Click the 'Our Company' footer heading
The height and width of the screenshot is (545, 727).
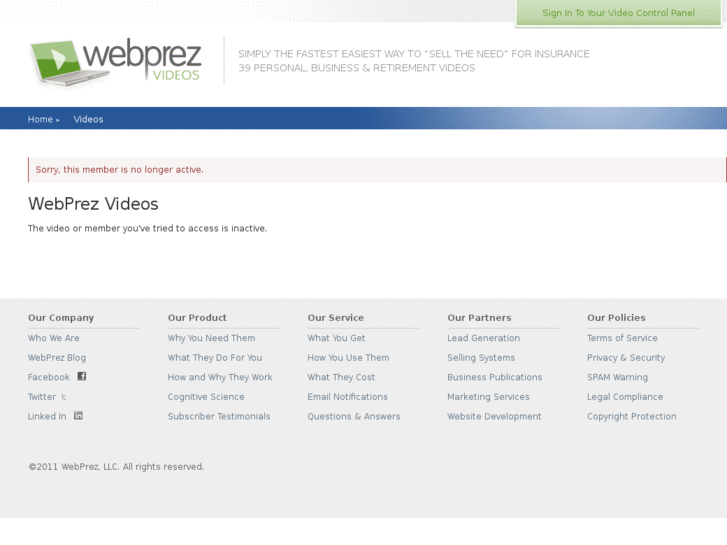click(x=61, y=318)
